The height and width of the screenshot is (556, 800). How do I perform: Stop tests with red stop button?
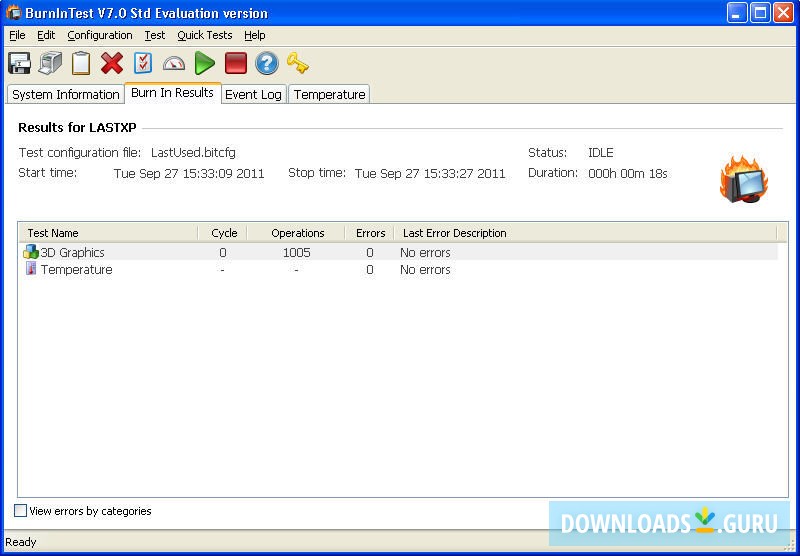click(236, 64)
